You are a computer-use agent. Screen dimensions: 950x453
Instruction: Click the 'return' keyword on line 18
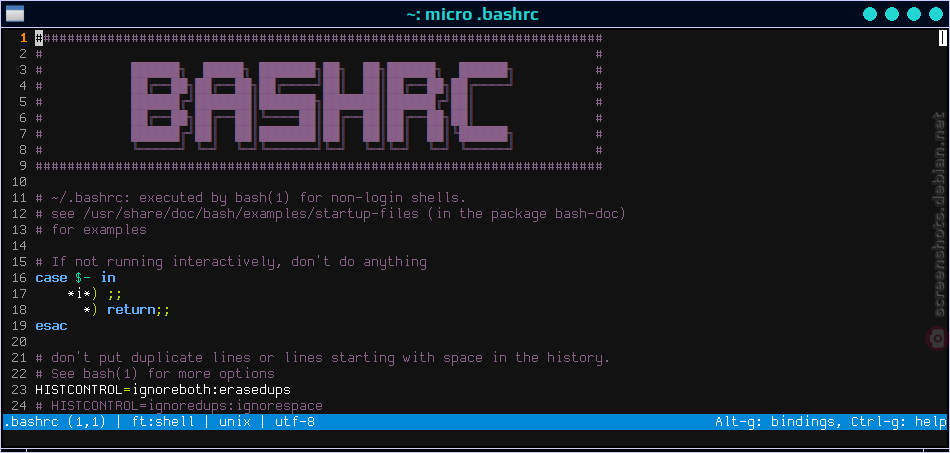pos(131,310)
